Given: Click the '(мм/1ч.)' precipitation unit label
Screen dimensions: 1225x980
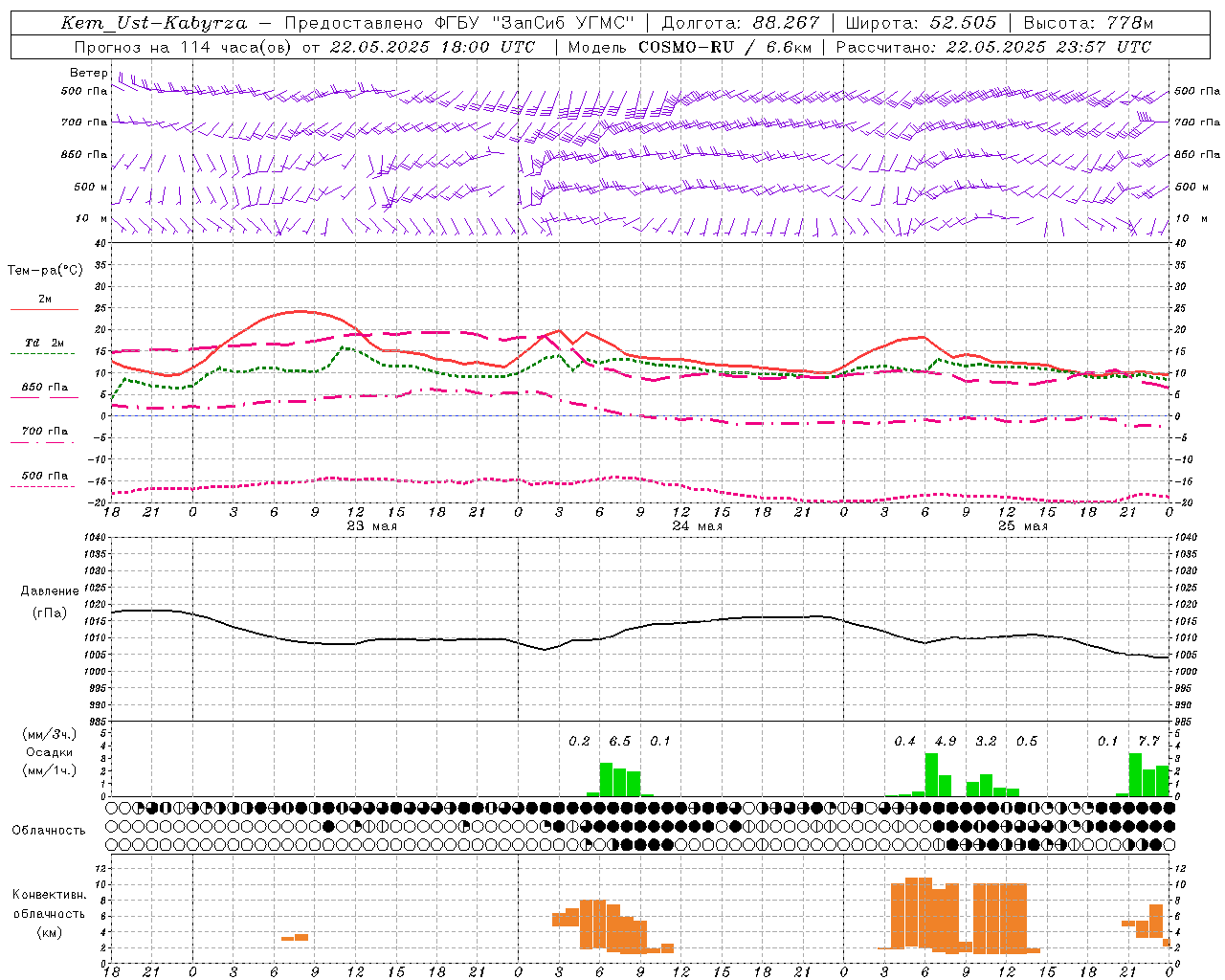Looking at the screenshot, I should [50, 770].
